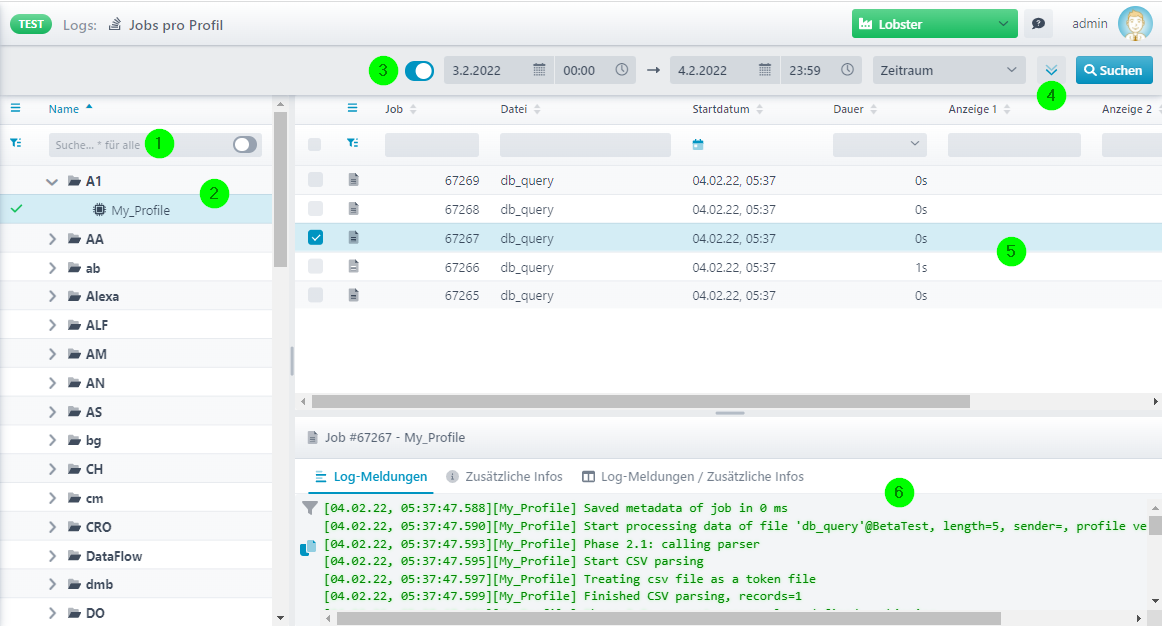Click document icon of job 67267
The width and height of the screenshot is (1162, 626).
pos(353,237)
